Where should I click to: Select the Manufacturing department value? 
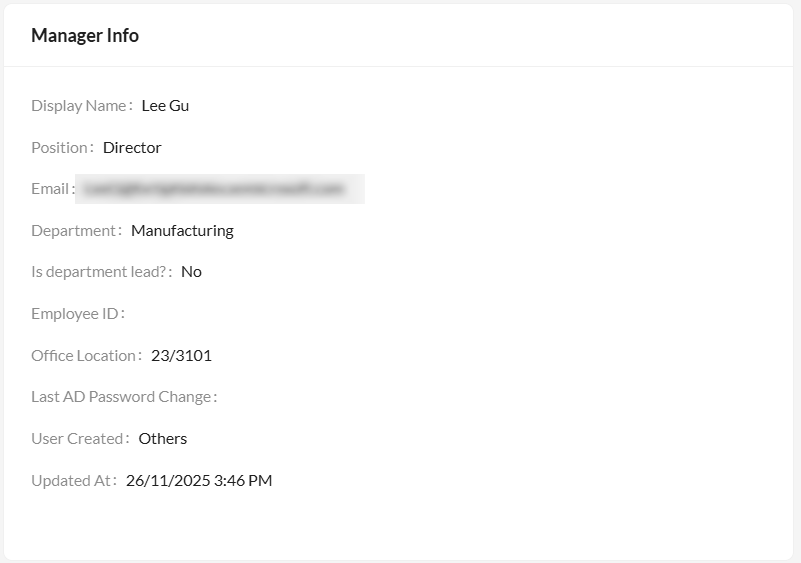coord(182,231)
